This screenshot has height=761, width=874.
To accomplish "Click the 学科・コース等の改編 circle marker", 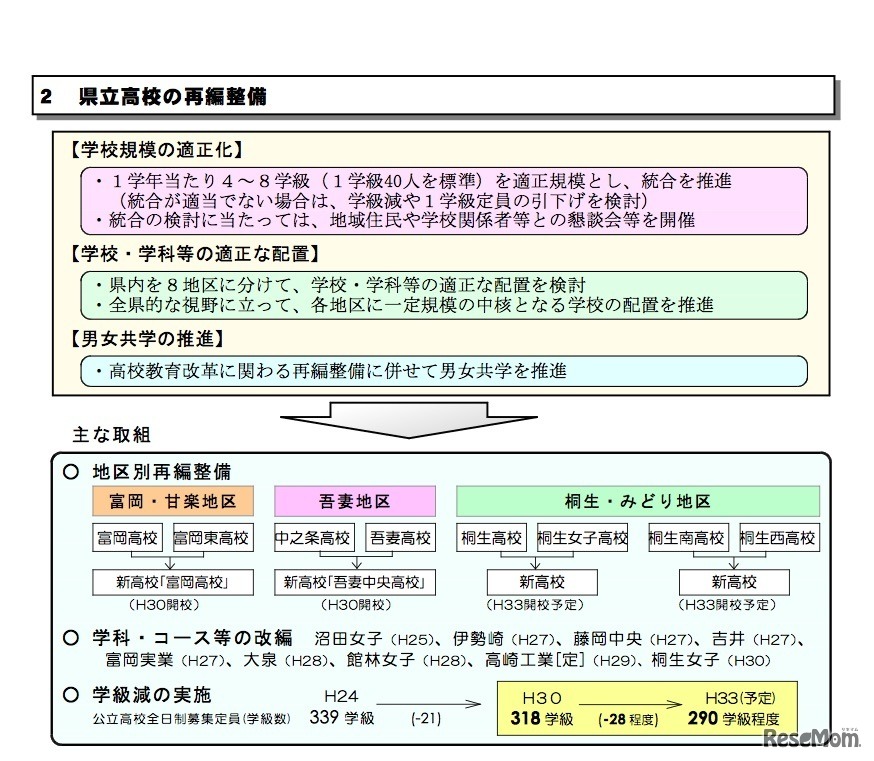I will (69, 638).
